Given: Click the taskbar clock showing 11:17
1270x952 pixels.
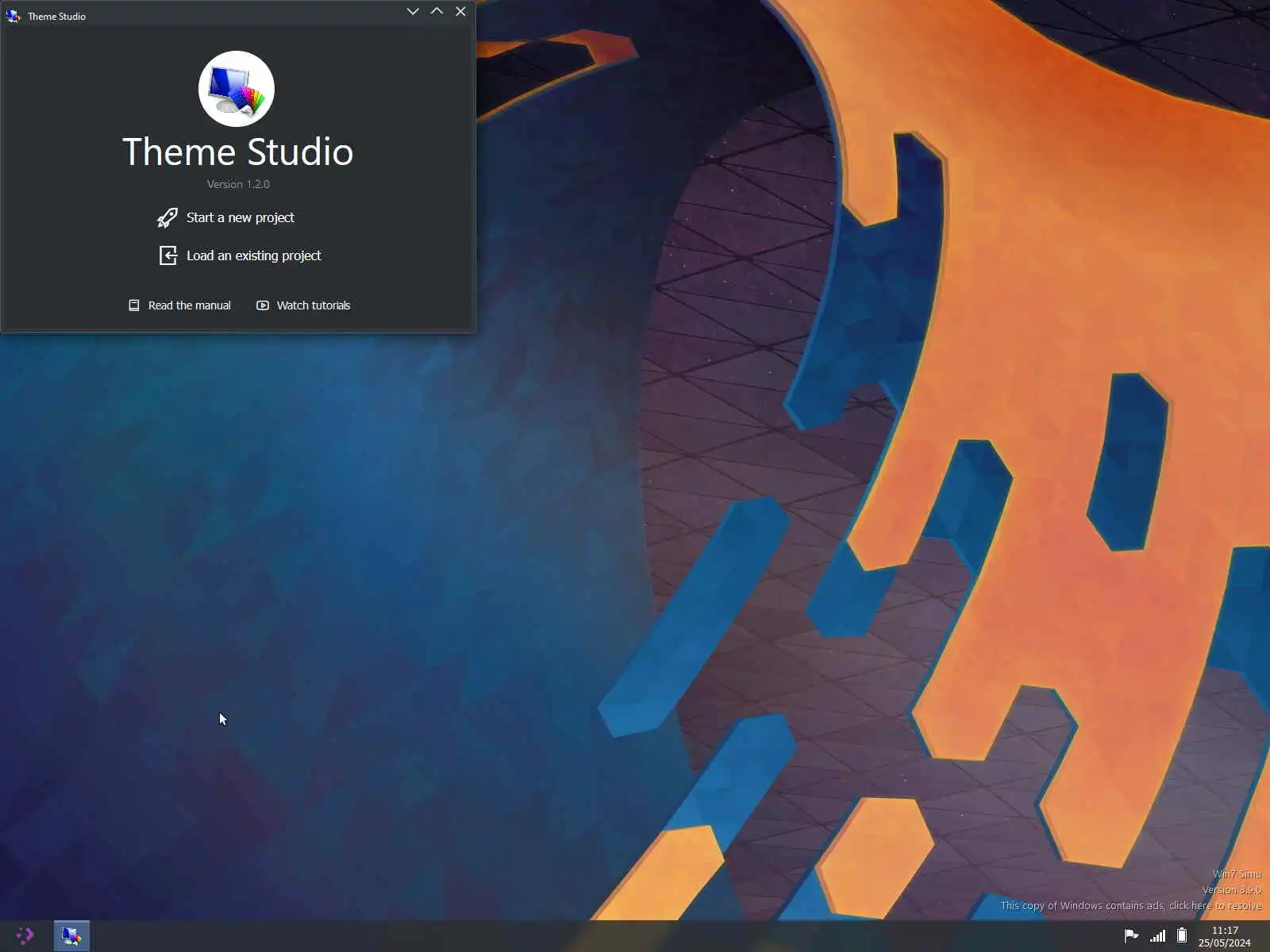Looking at the screenshot, I should 1225,931.
